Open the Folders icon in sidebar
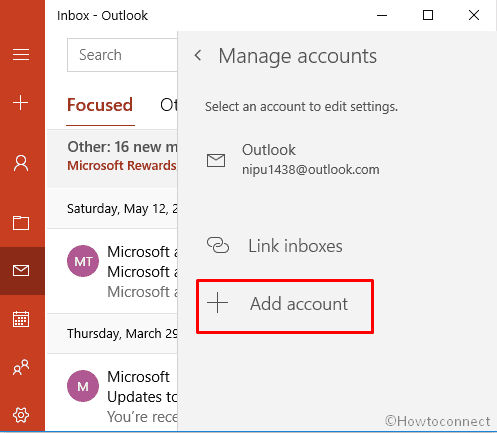 [x=21, y=223]
